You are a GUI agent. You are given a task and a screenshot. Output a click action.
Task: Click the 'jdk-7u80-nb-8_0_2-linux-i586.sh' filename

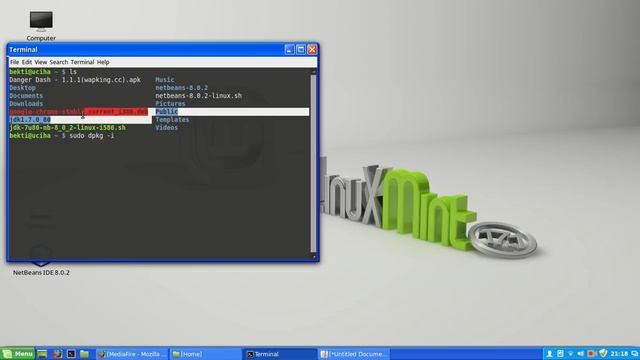point(67,128)
